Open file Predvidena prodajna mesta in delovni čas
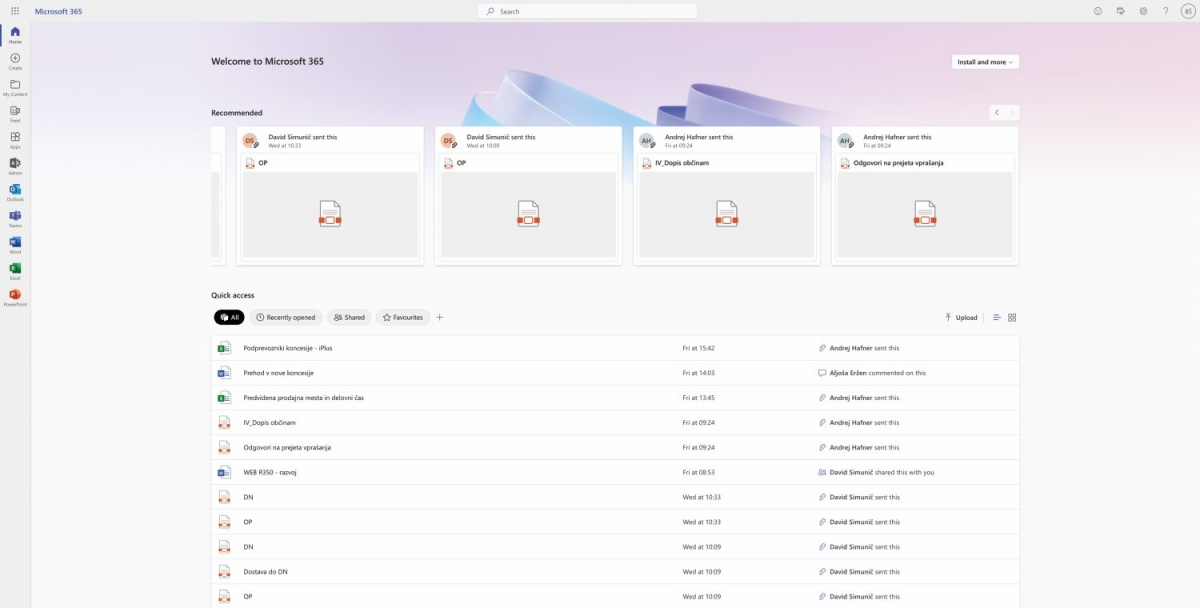This screenshot has width=1200, height=608. [304, 398]
